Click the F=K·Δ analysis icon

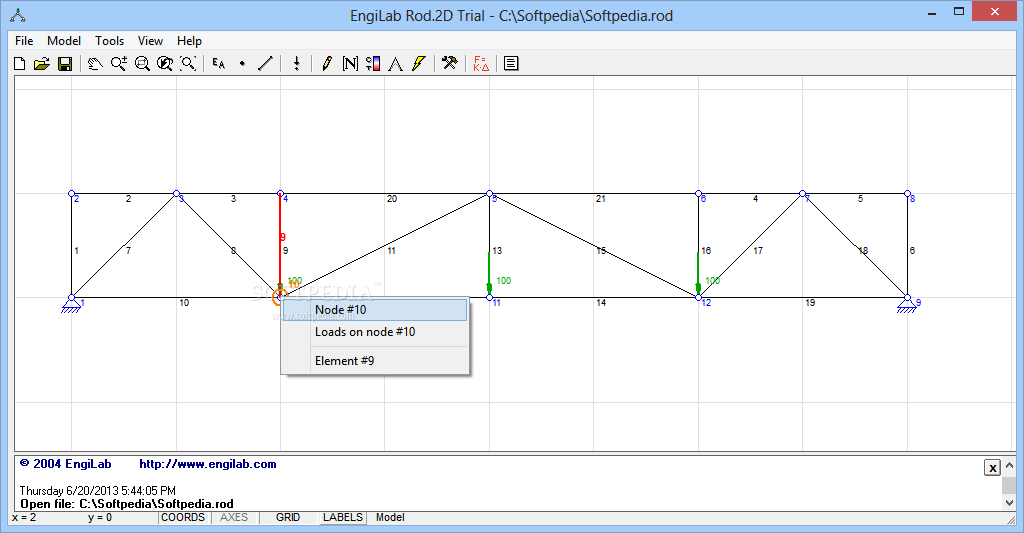481,63
